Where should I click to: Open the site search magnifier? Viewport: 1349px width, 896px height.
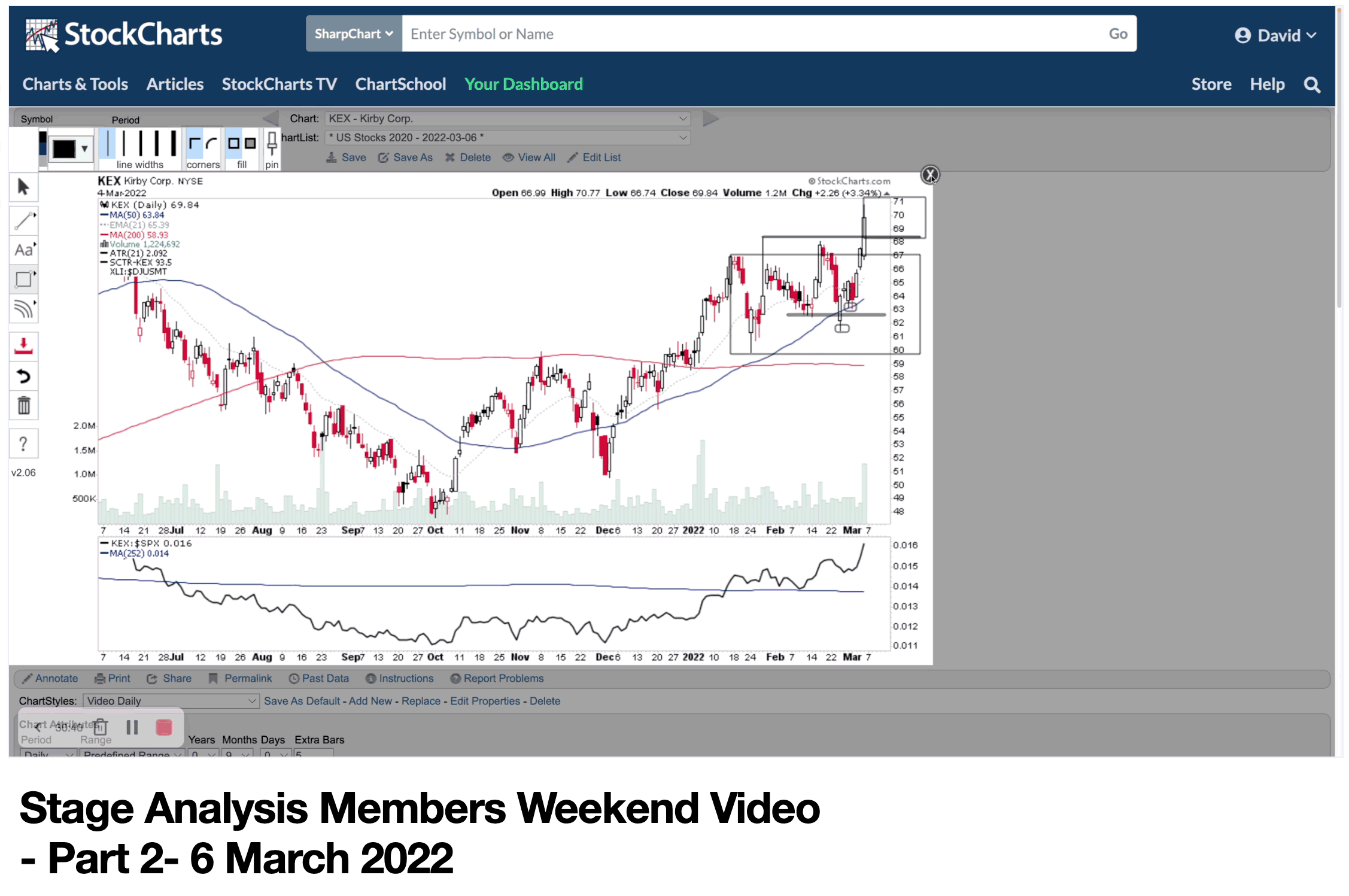point(1312,84)
